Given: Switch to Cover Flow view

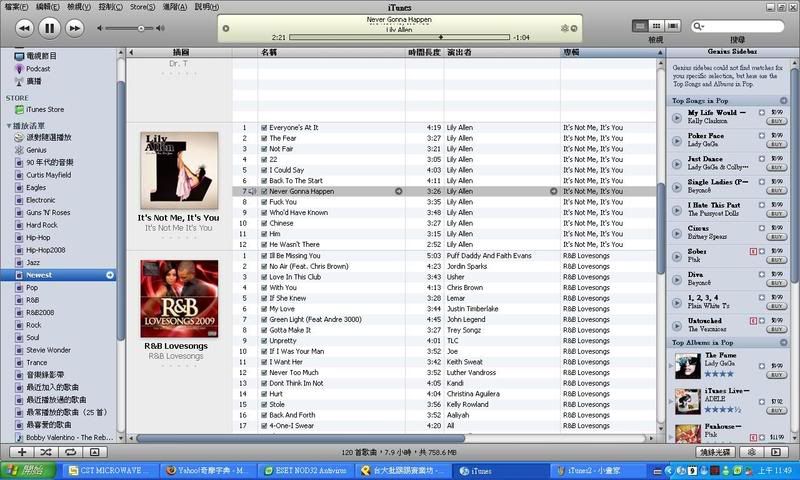Looking at the screenshot, I should 674,26.
